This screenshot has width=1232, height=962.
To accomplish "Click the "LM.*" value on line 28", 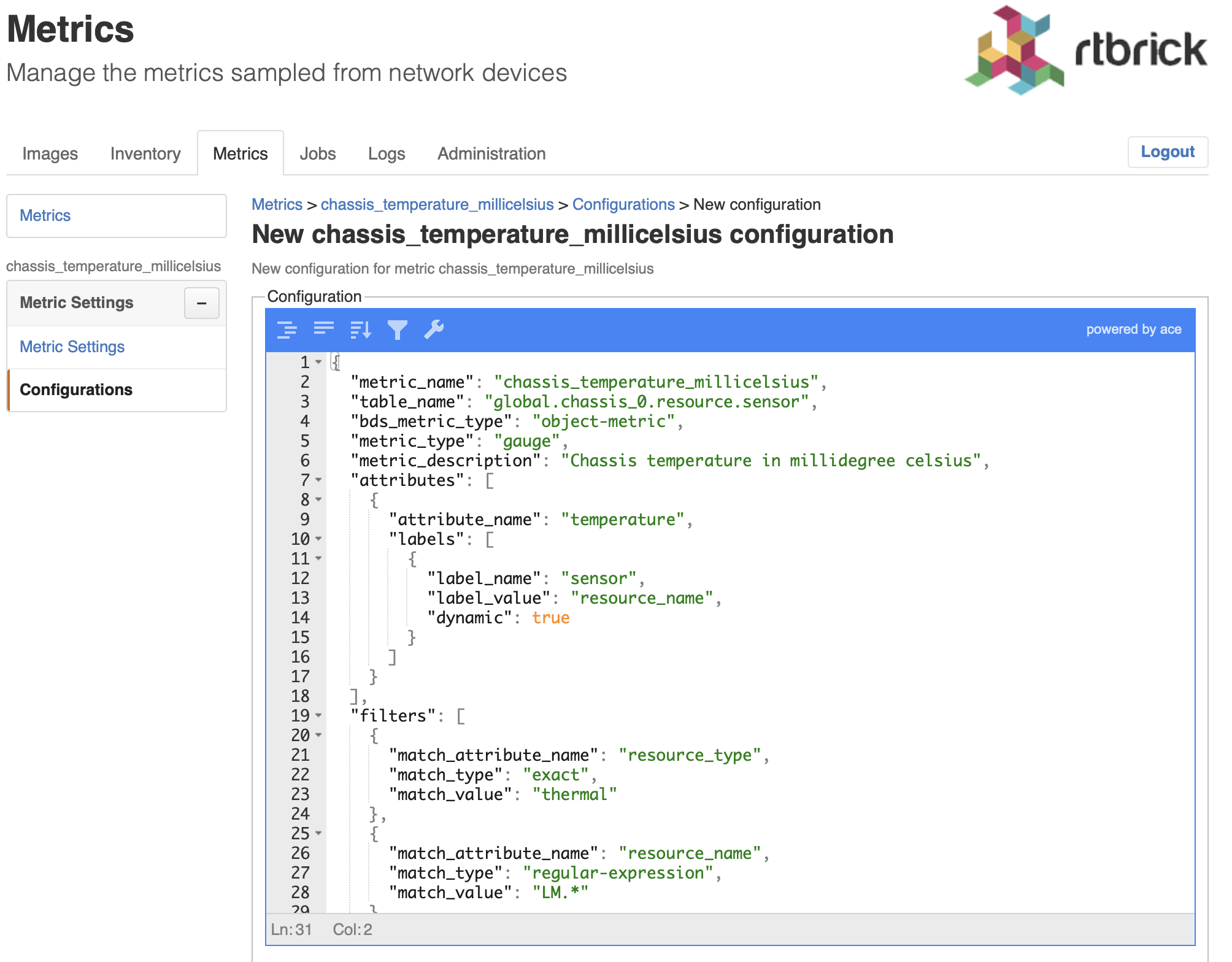I will point(560,893).
